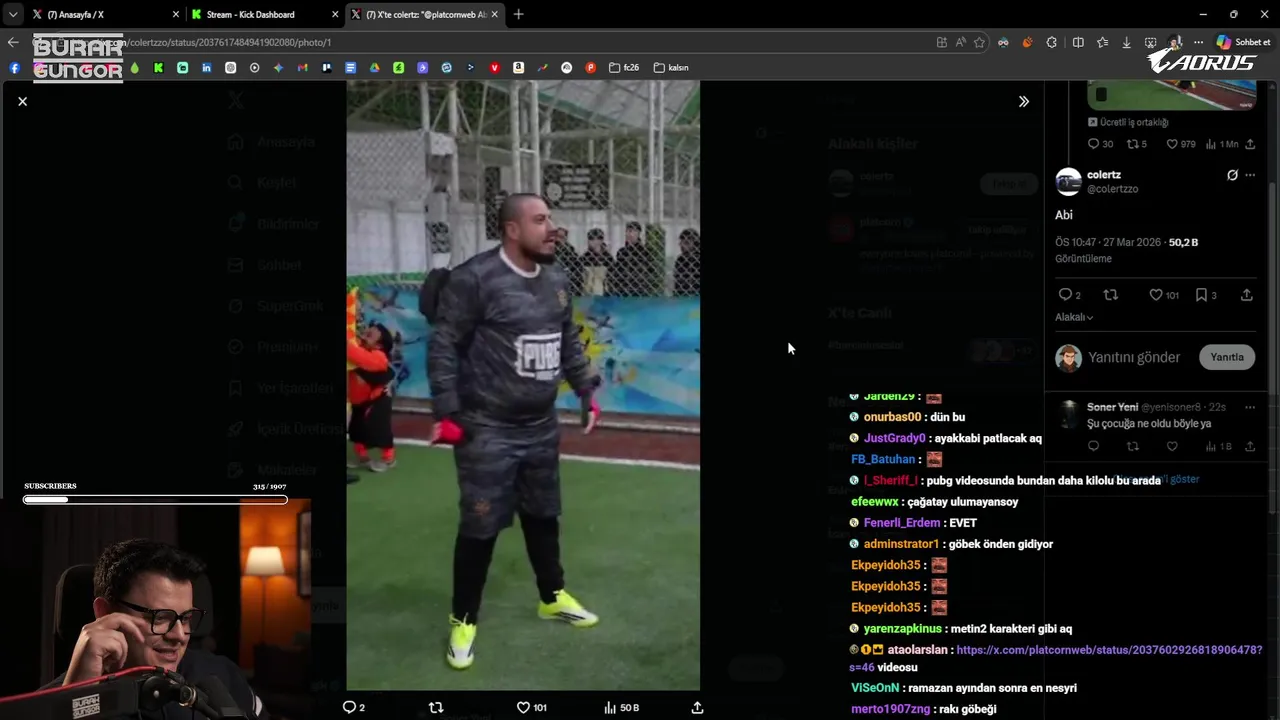Share Soner Yeni's comment
This screenshot has width=1280, height=720.
1250,446
